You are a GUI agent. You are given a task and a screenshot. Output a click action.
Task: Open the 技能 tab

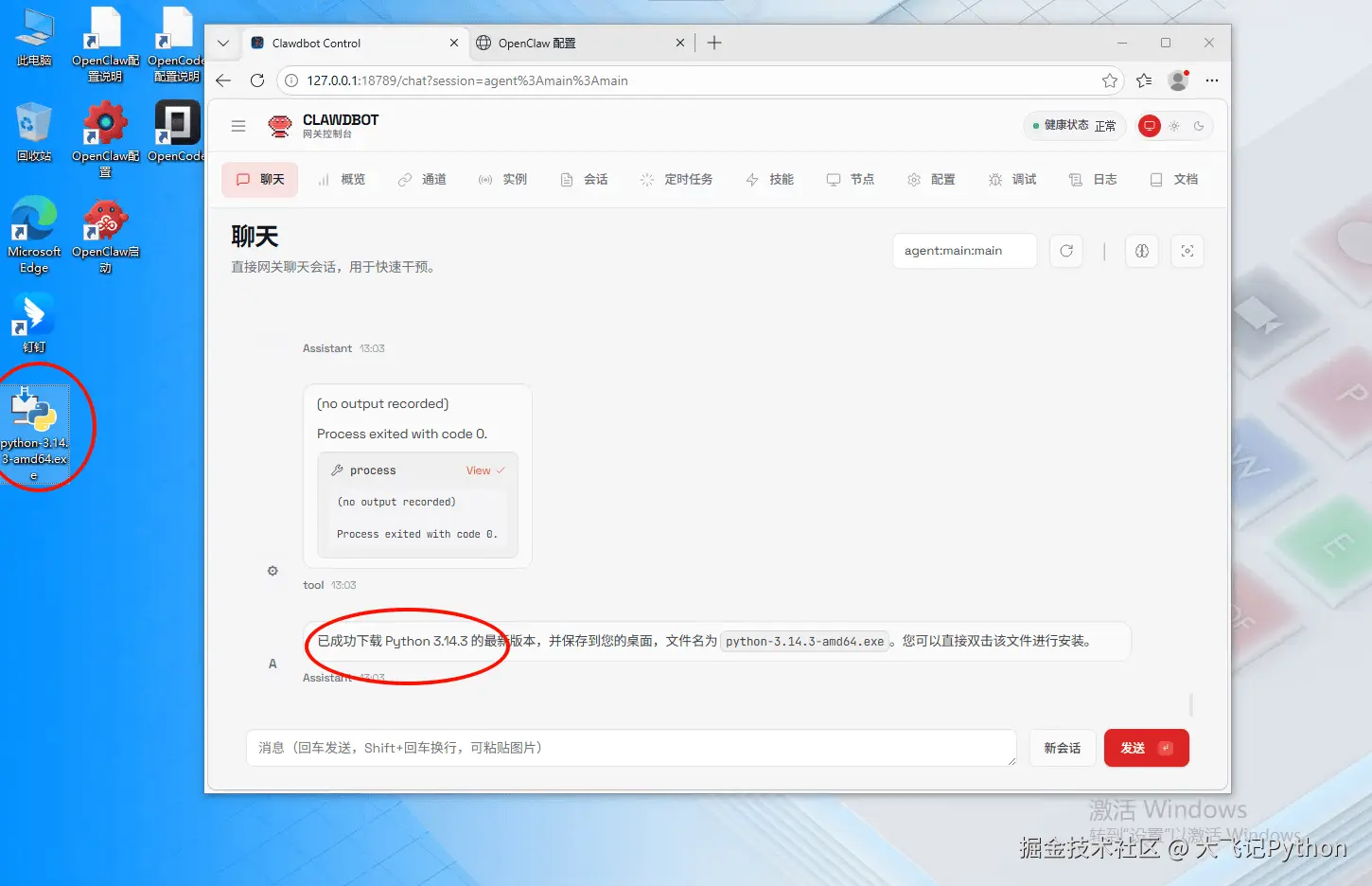click(x=770, y=180)
